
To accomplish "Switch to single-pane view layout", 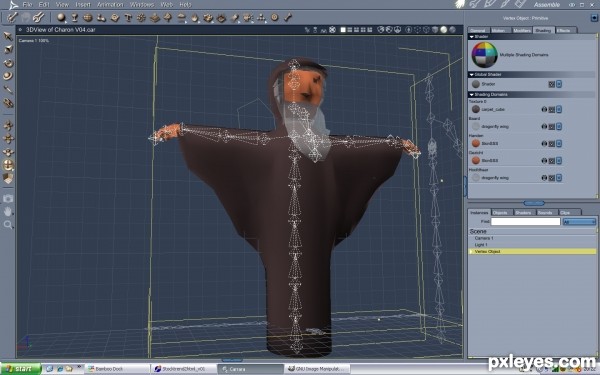I will tap(343, 30).
